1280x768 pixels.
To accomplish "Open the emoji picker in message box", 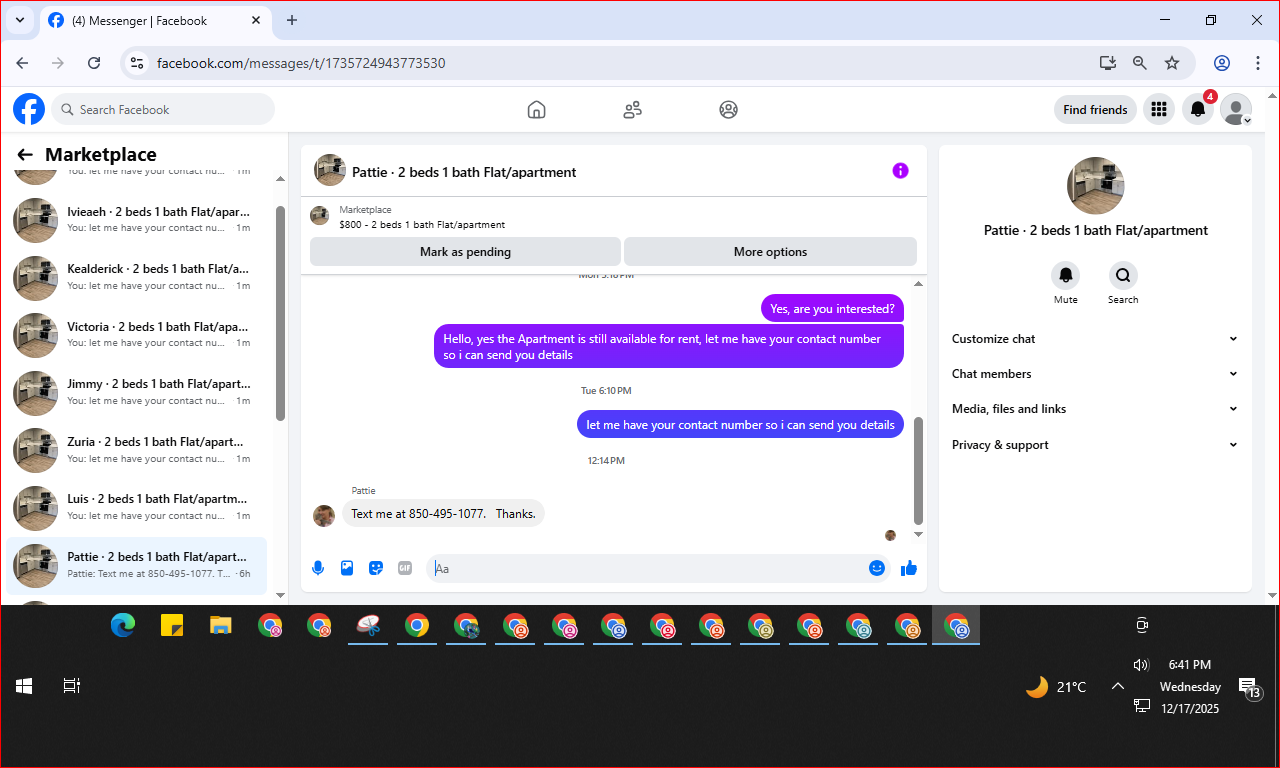I will tap(877, 568).
